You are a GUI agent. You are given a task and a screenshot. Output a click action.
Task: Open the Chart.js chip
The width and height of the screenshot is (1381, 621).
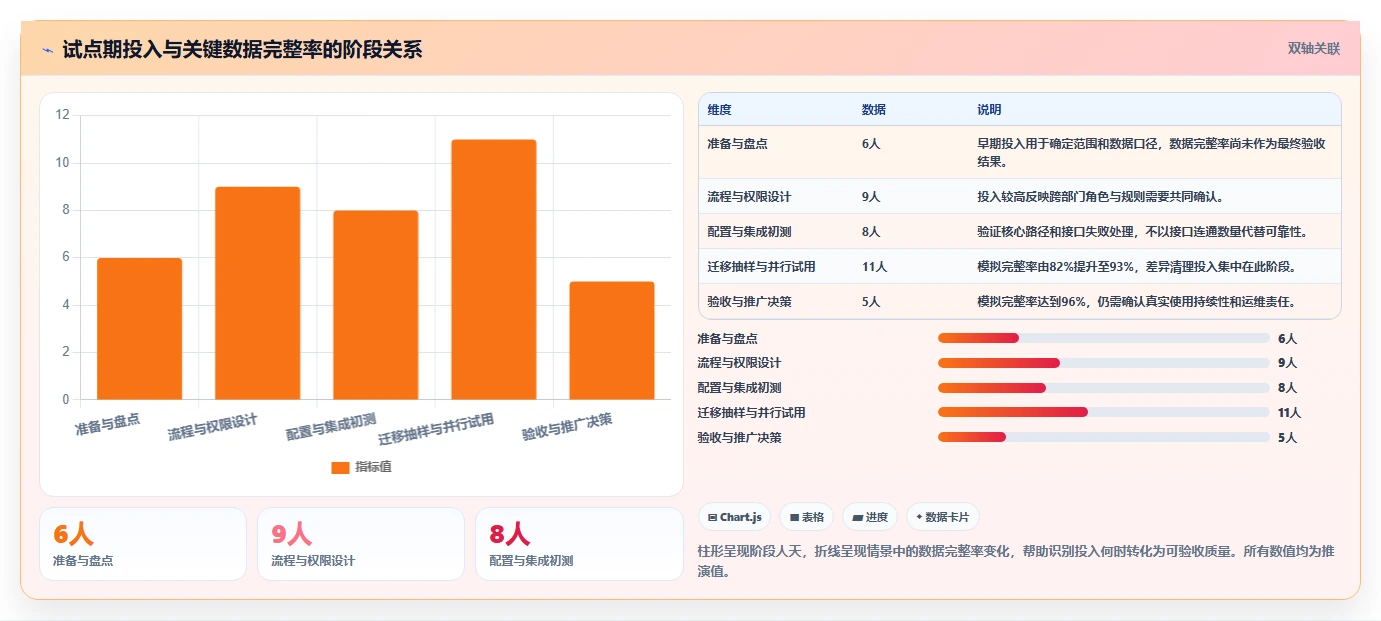coord(734,517)
